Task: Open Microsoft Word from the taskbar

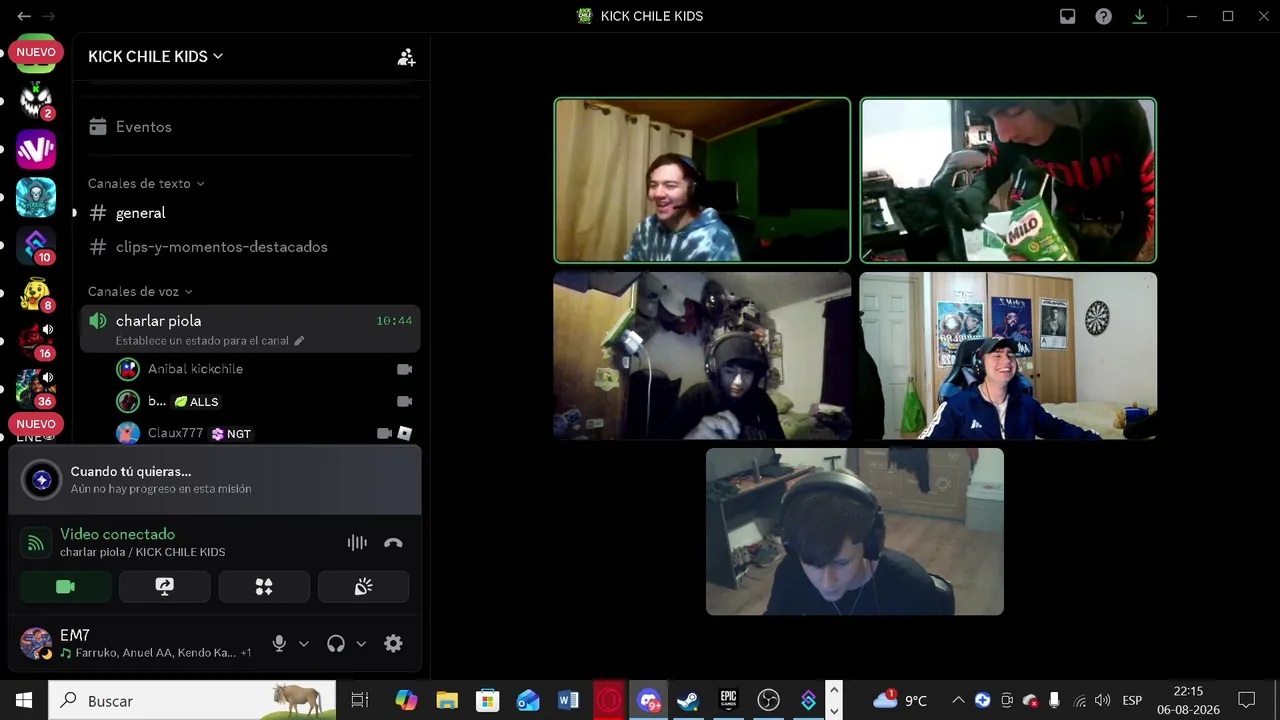Action: point(568,700)
